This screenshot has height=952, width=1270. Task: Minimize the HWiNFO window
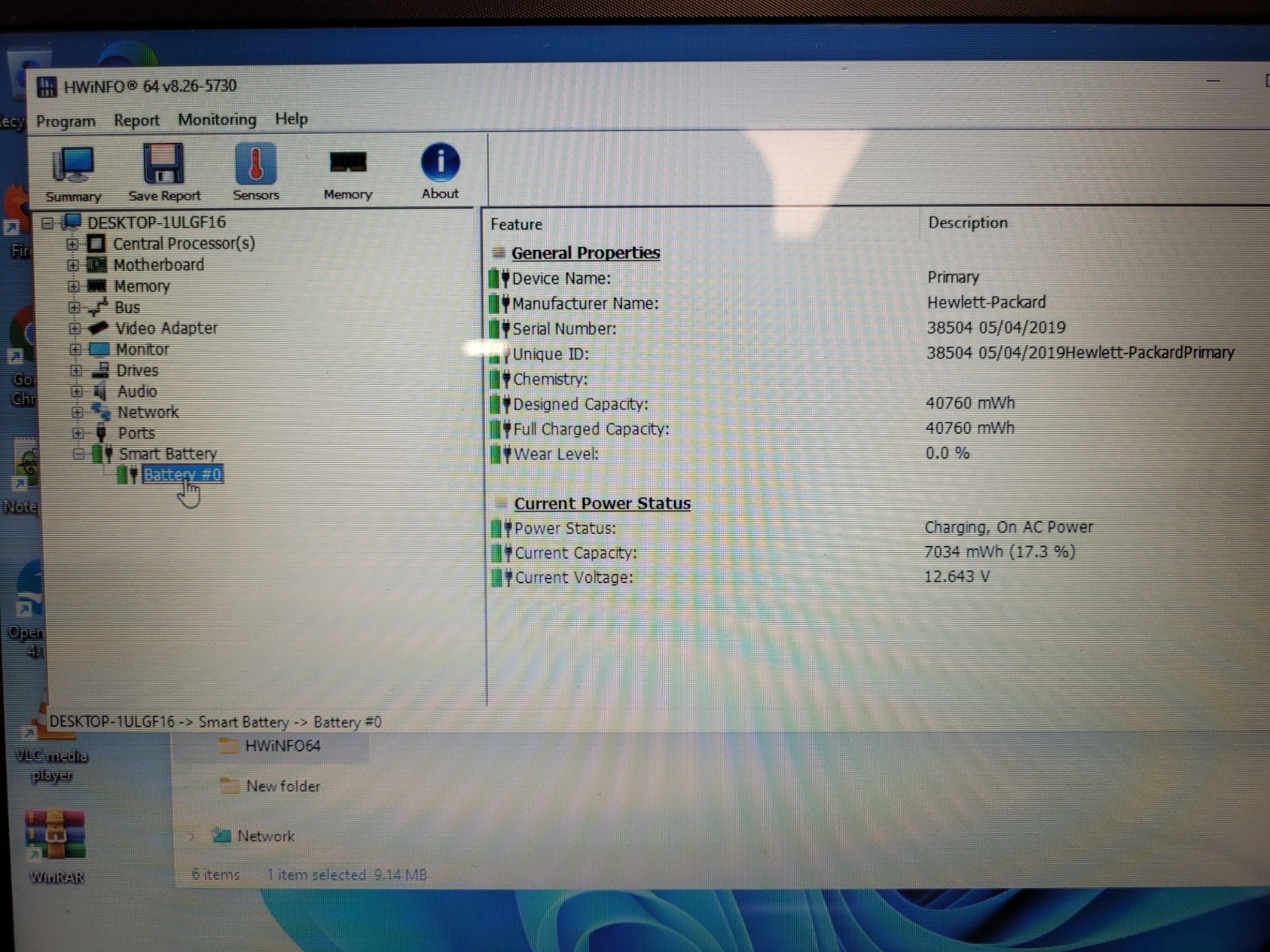(1214, 81)
